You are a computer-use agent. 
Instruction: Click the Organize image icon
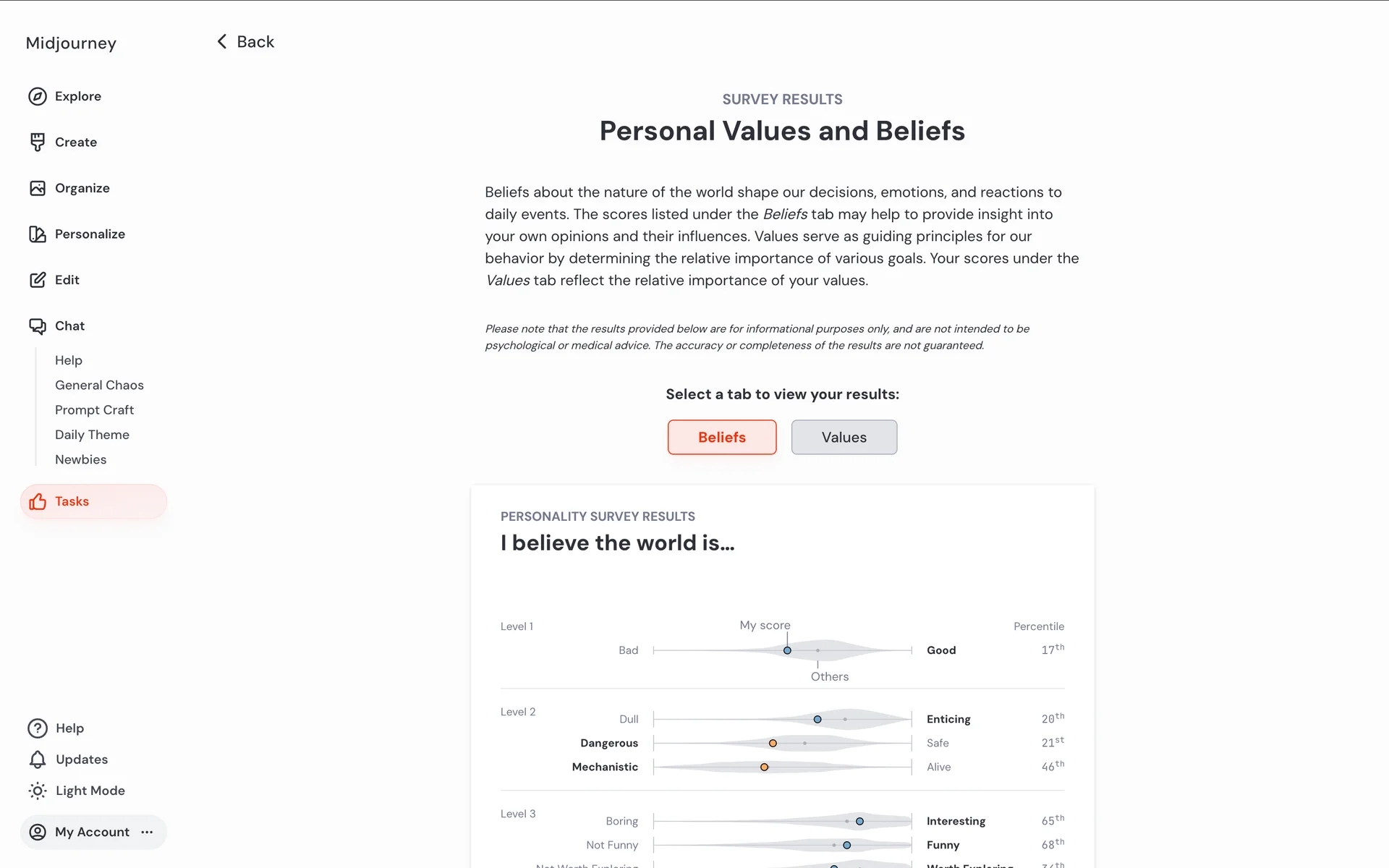point(38,188)
